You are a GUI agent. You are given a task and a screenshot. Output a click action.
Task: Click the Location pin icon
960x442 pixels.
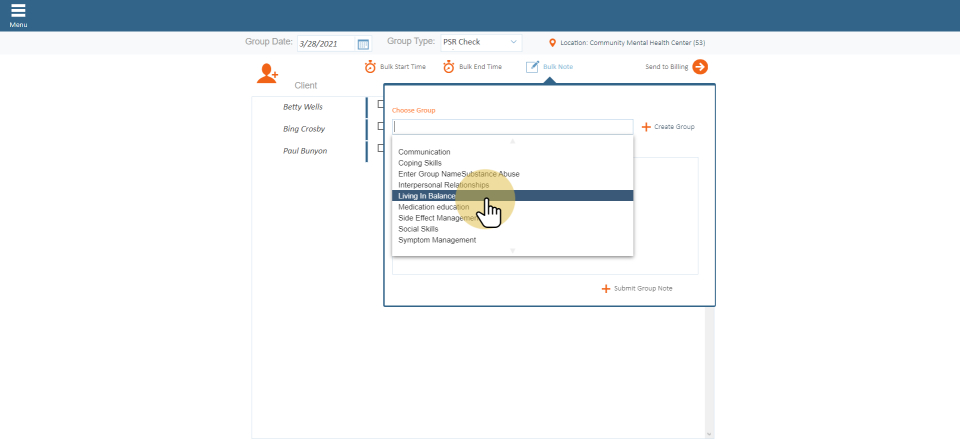[x=553, y=43]
